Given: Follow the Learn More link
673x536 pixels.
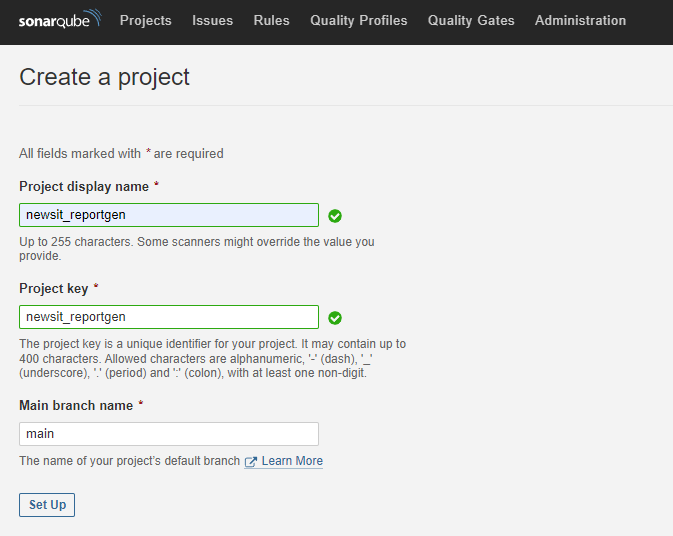Looking at the screenshot, I should click(x=292, y=461).
